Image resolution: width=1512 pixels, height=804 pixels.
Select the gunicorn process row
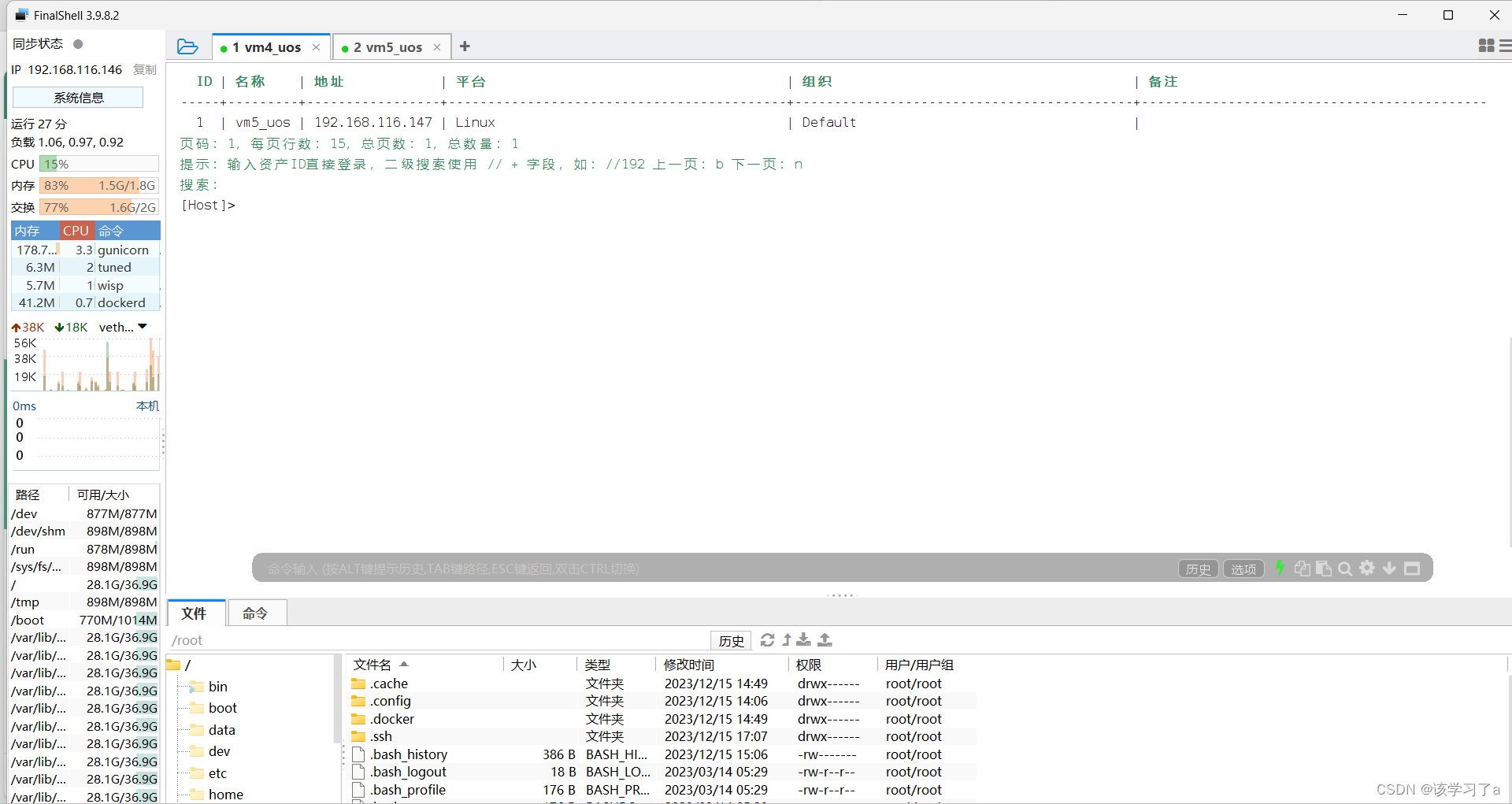(86, 250)
